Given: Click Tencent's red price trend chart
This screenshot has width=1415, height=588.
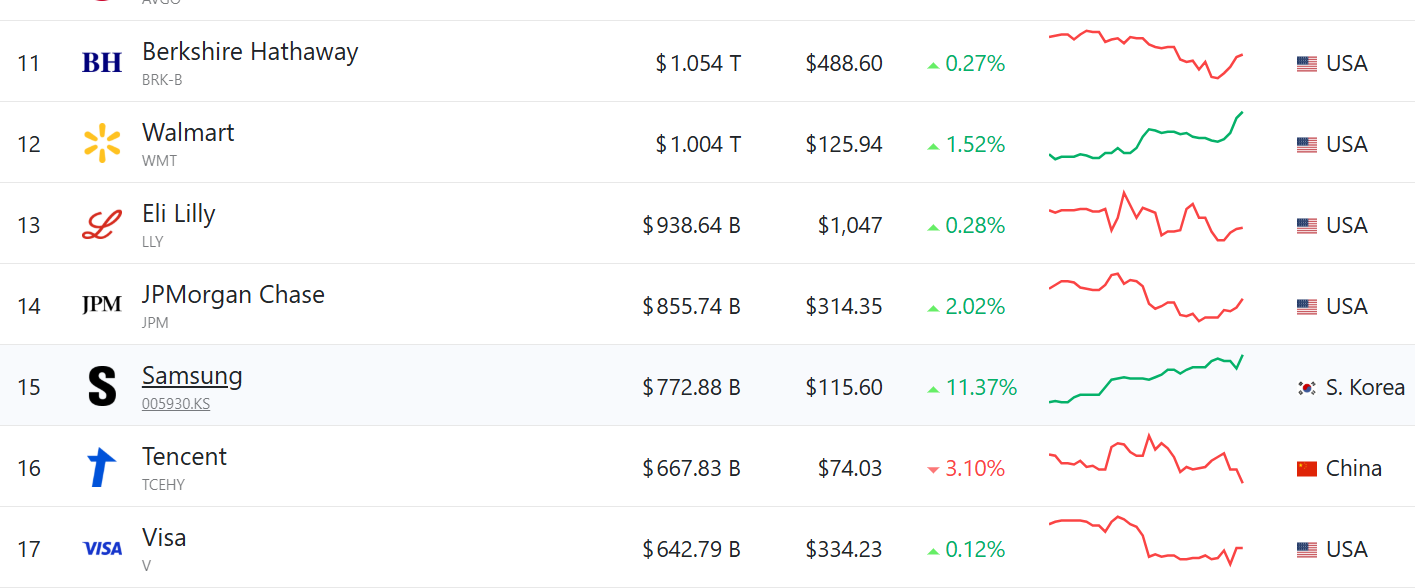Looking at the screenshot, I should pos(1146,459).
